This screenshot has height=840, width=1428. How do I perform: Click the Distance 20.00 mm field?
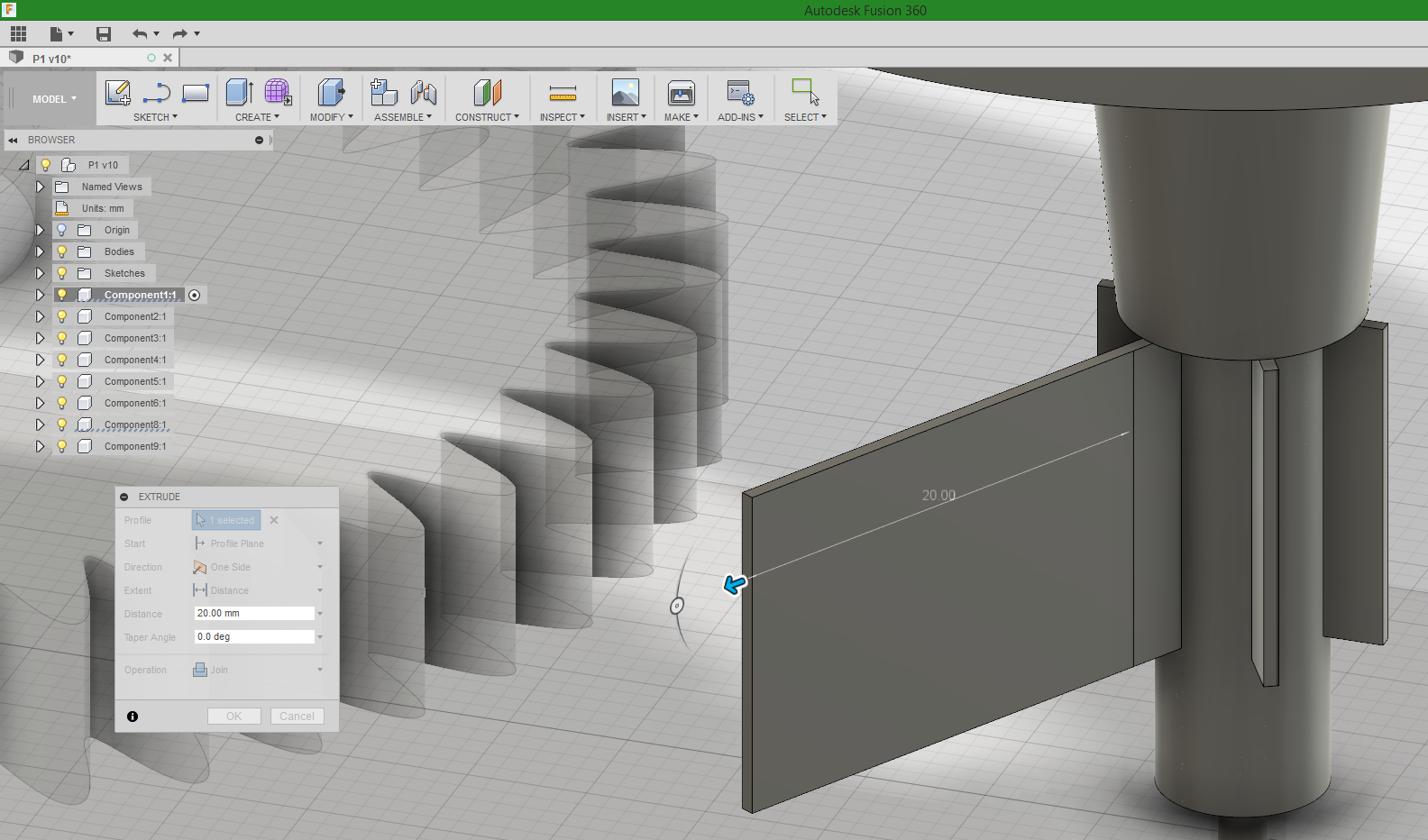point(254,613)
